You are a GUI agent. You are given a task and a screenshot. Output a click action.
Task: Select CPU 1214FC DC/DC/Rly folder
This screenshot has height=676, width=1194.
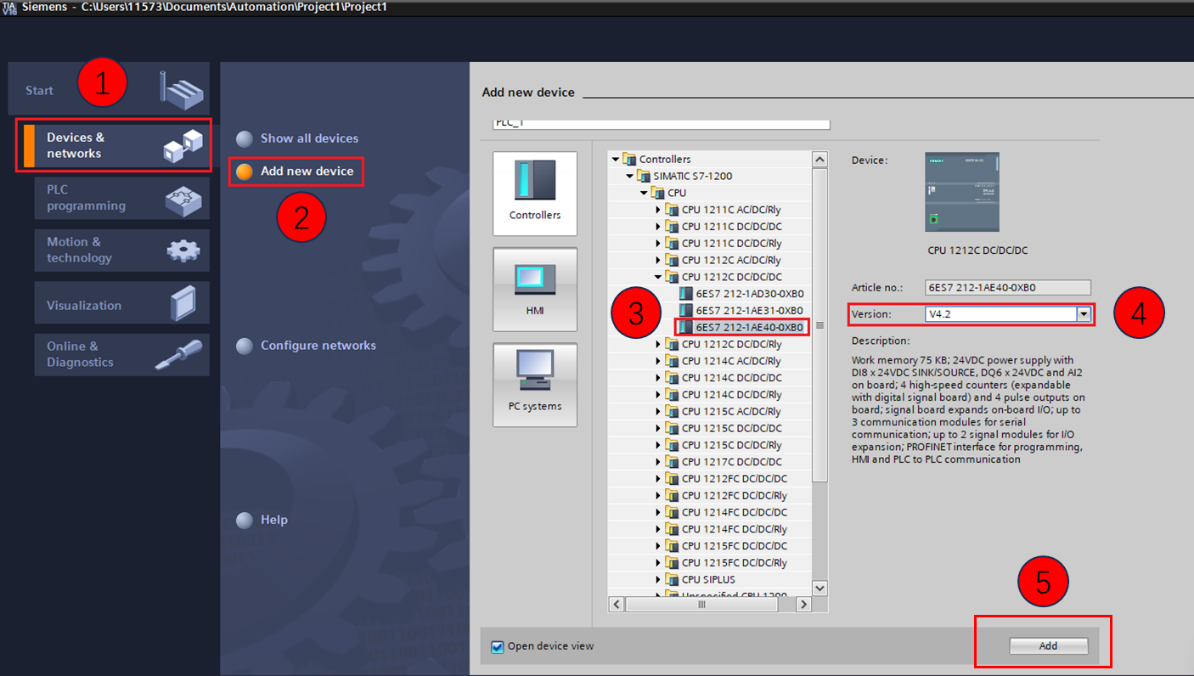726,529
